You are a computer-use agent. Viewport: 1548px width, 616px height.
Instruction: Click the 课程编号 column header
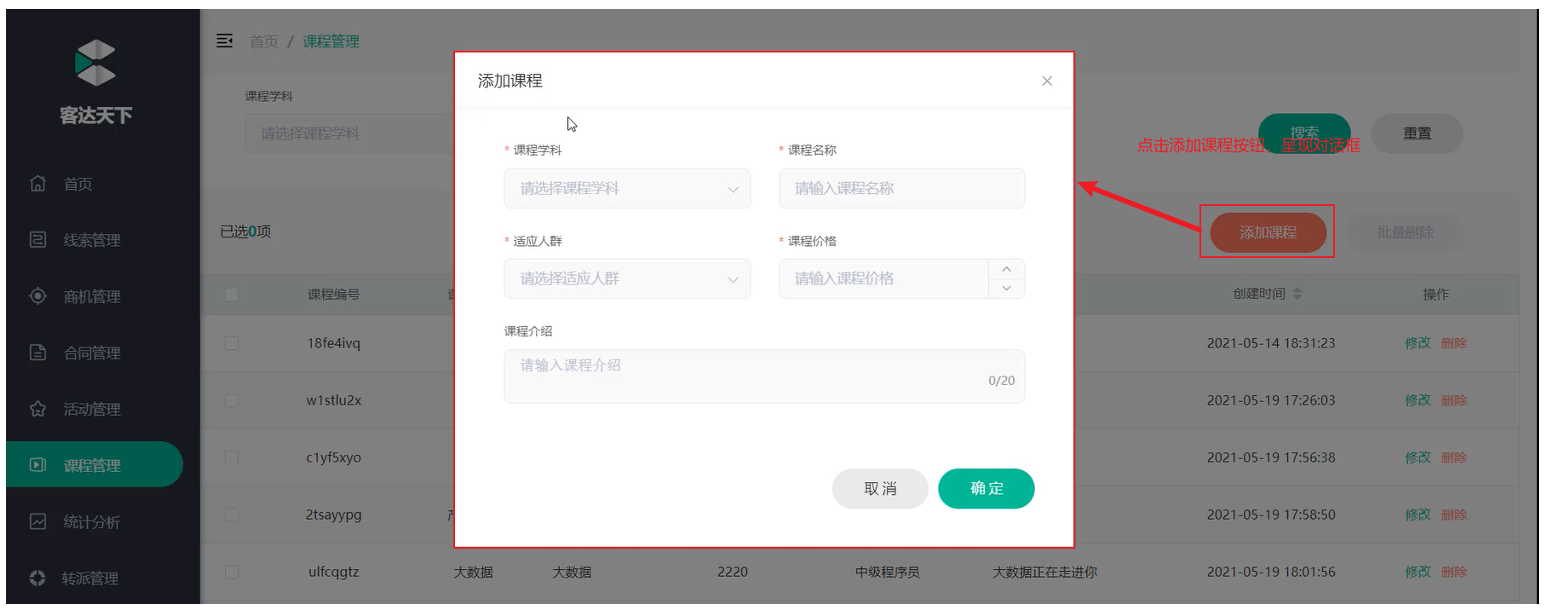click(334, 294)
